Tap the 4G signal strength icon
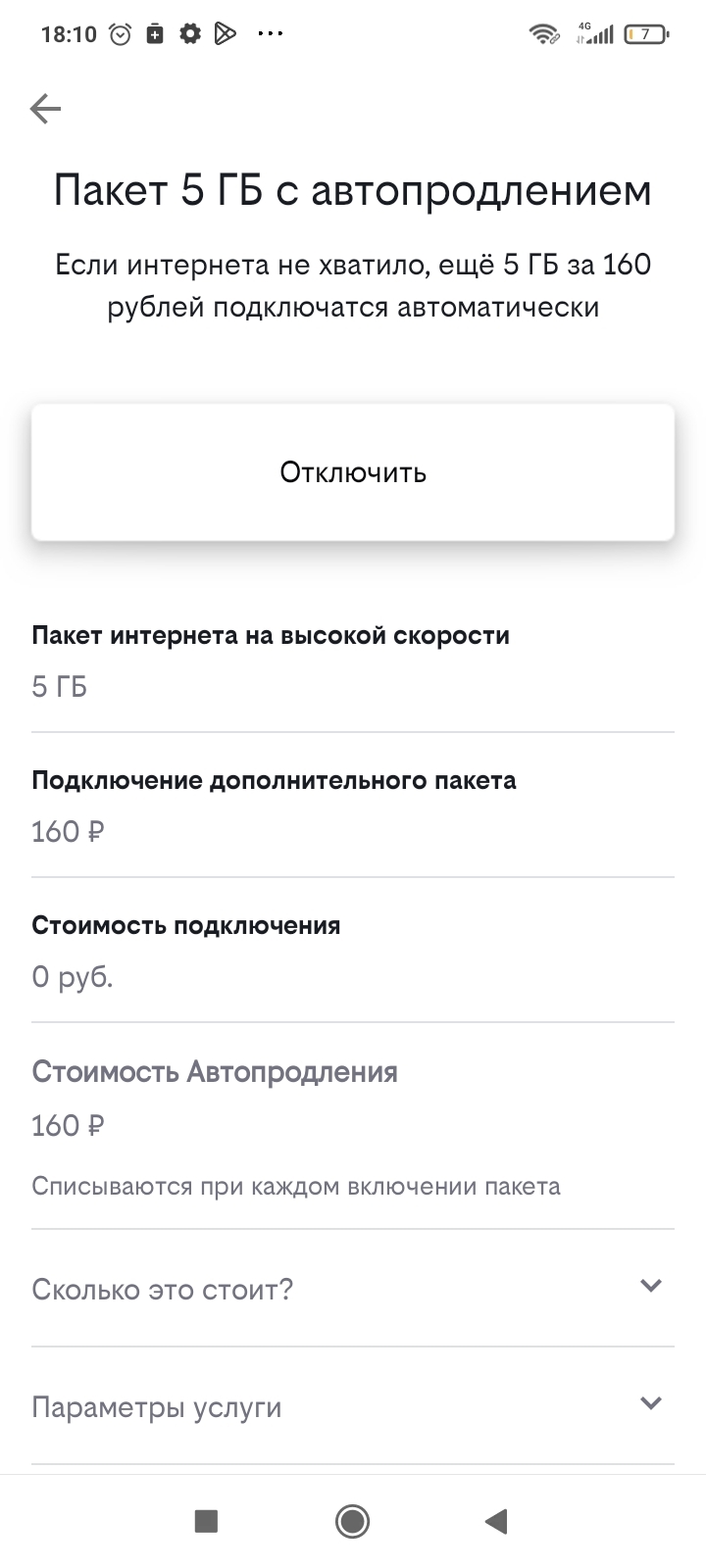706x1568 pixels. tap(595, 34)
